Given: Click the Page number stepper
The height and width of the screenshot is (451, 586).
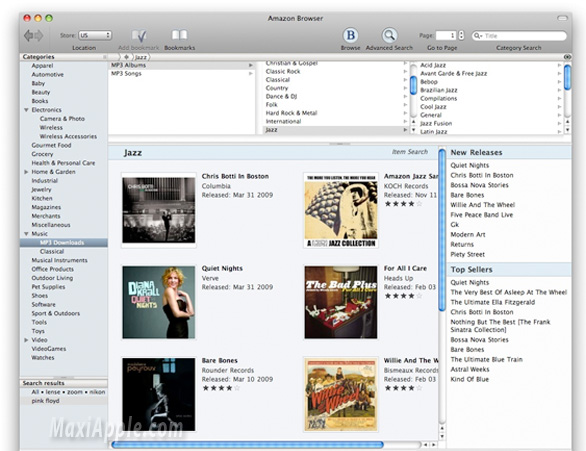Looking at the screenshot, I should pyautogui.click(x=461, y=35).
